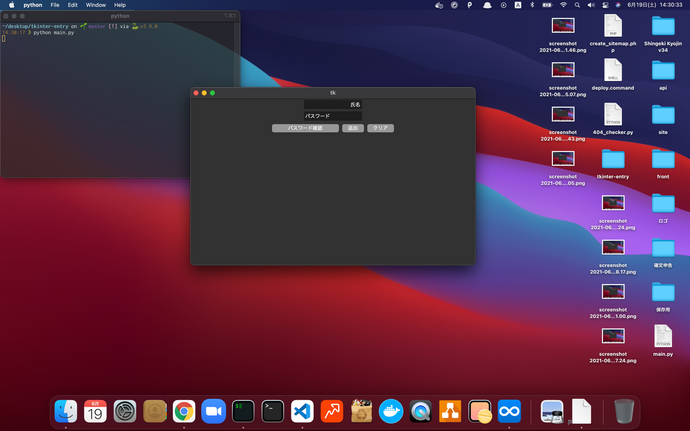Click the Bluetooth icon in menu bar
Viewport: 690px width, 431px height.
pyautogui.click(x=532, y=5)
